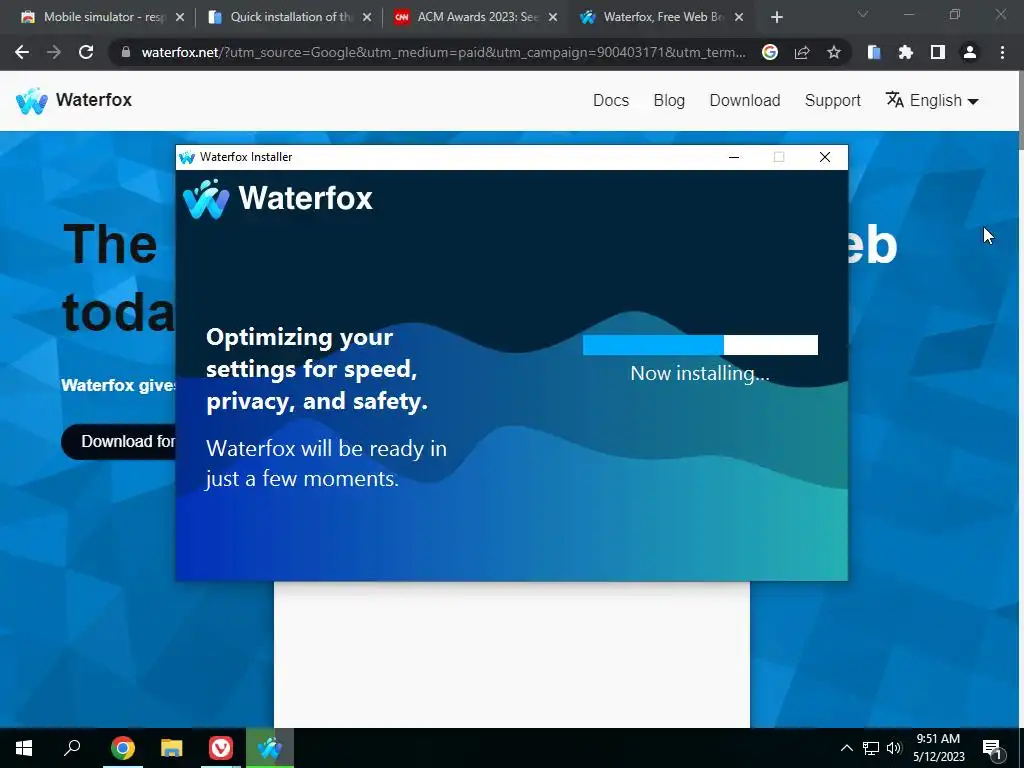Open Chrome's three-dot menu

point(1002,52)
